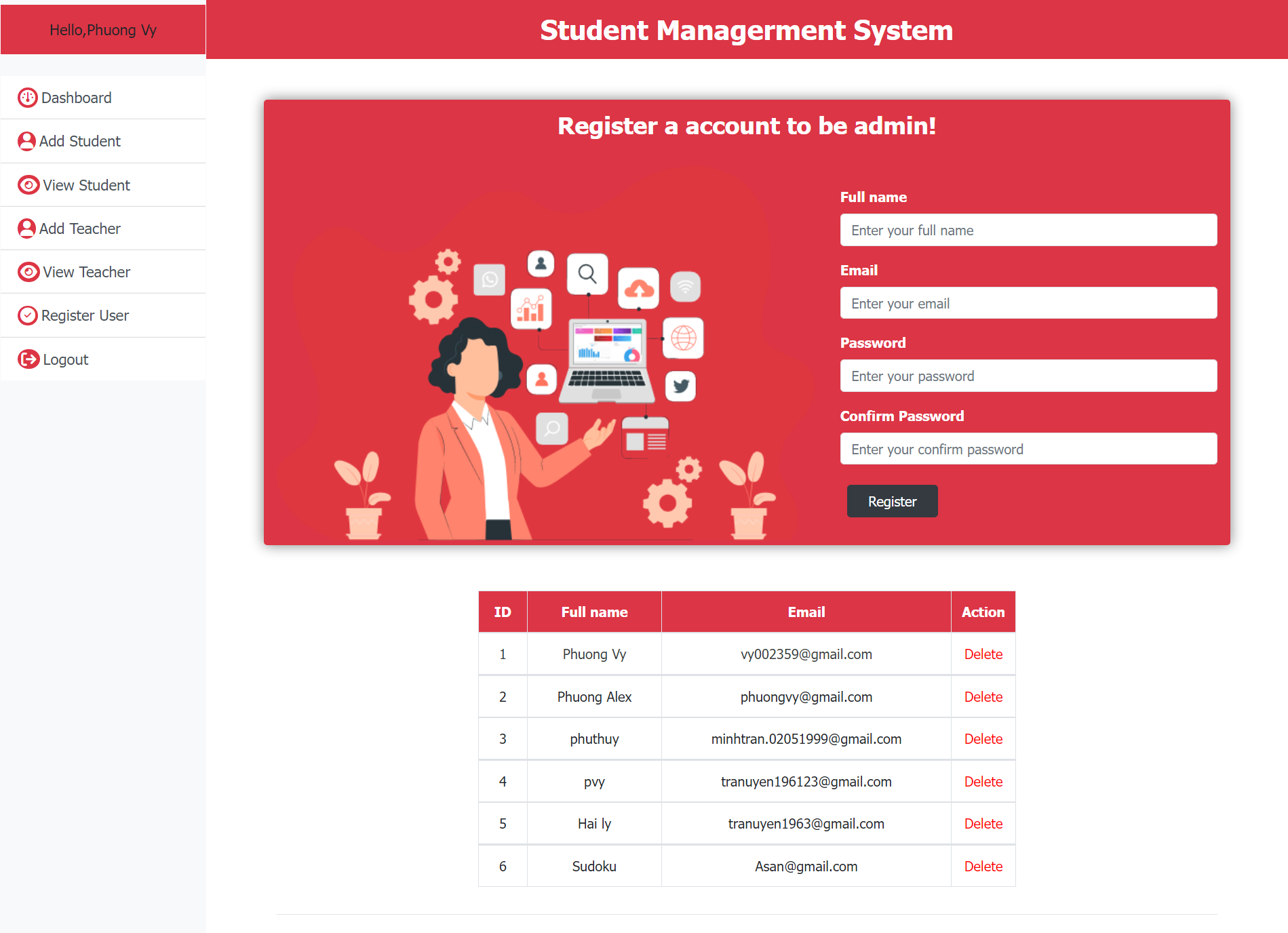Delete the phuthuy account row
The height and width of the screenshot is (933, 1288).
point(983,739)
